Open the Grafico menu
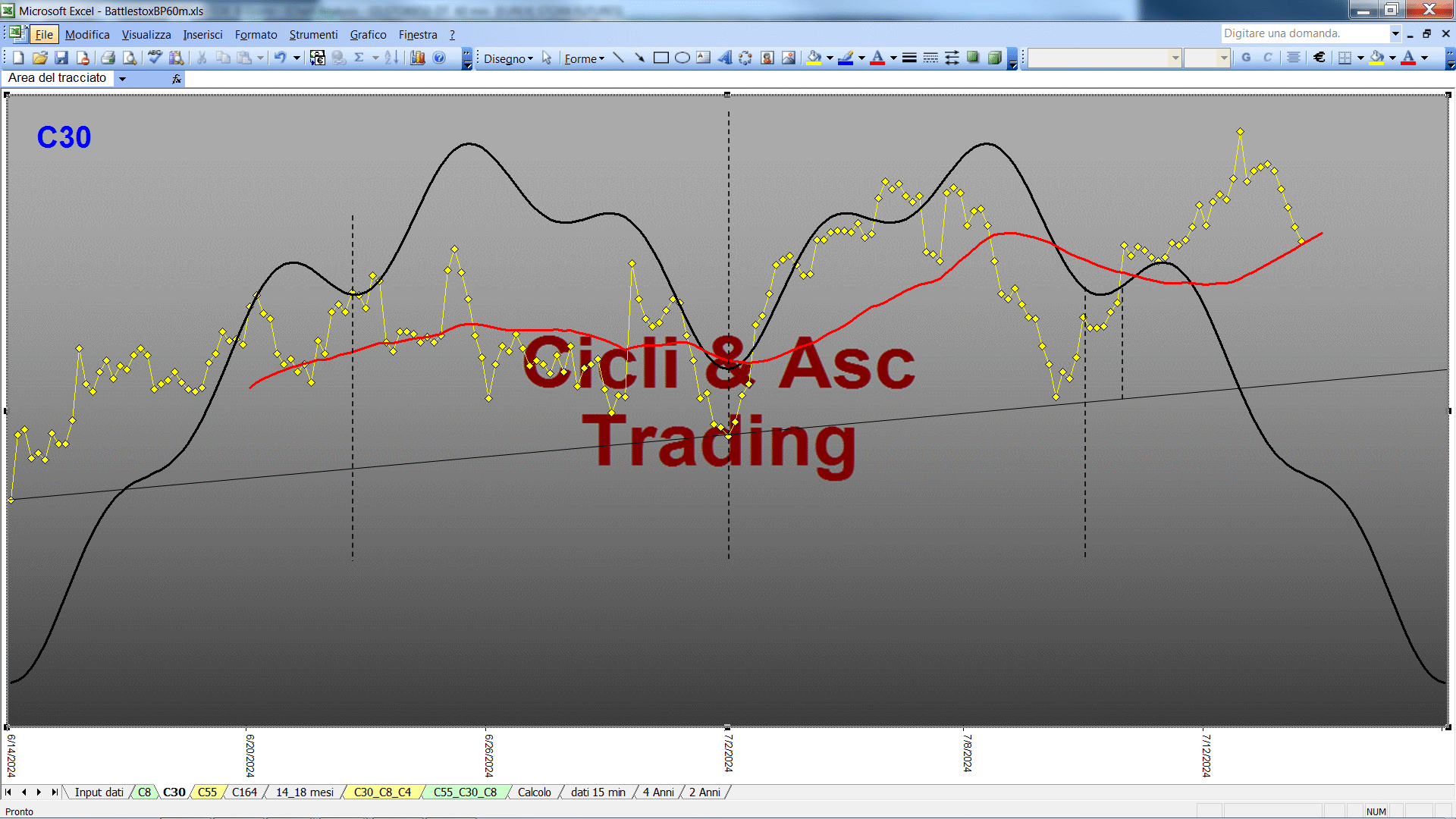Image resolution: width=1456 pixels, height=819 pixels. [x=368, y=35]
